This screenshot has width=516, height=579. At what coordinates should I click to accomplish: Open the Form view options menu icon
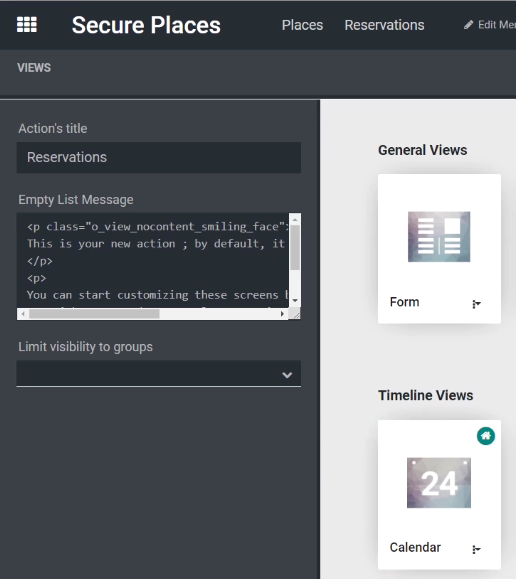point(476,304)
